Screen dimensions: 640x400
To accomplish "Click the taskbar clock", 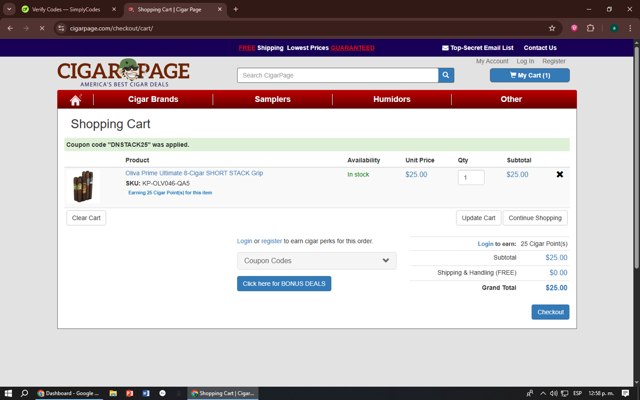I will (601, 393).
